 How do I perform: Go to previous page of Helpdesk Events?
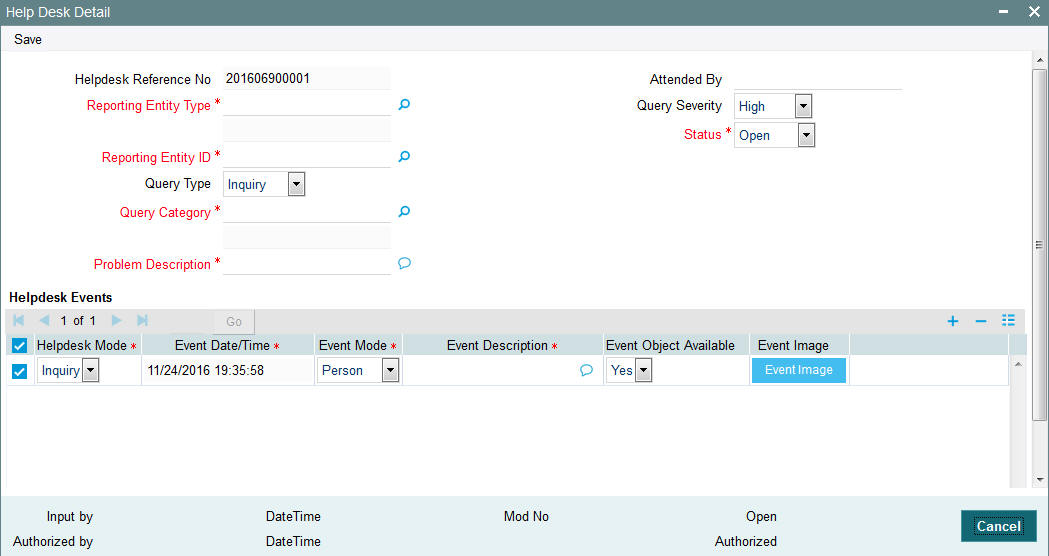pos(44,320)
